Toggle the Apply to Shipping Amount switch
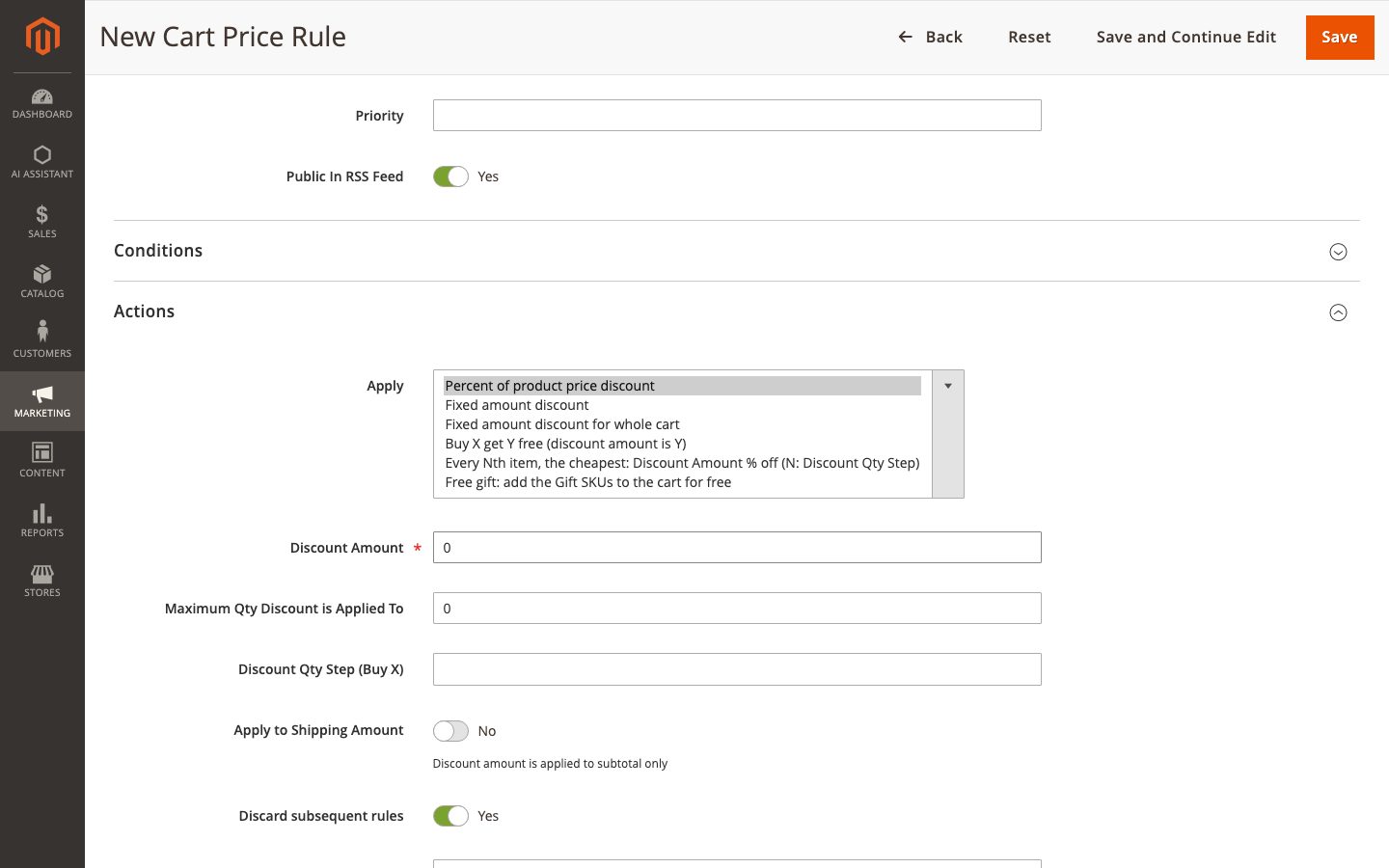 coord(450,731)
